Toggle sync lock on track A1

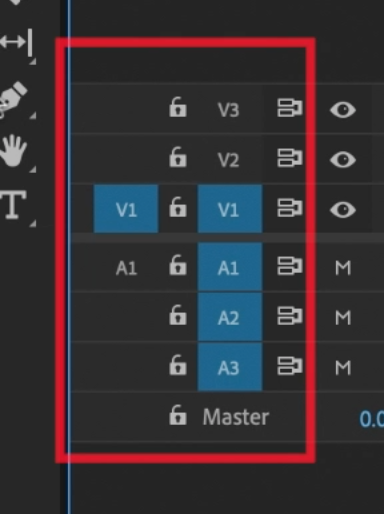tap(290, 266)
